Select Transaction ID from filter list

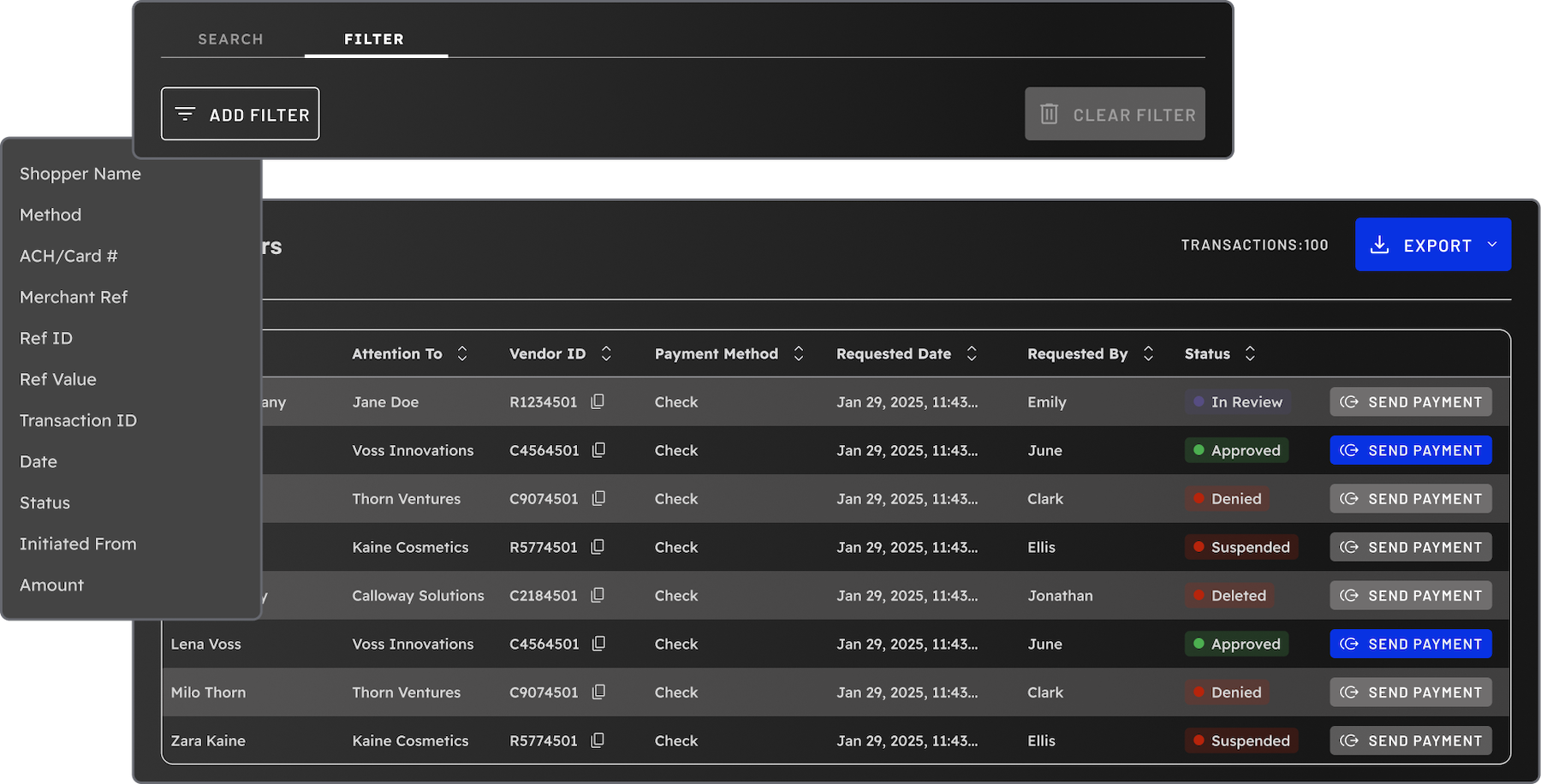78,420
